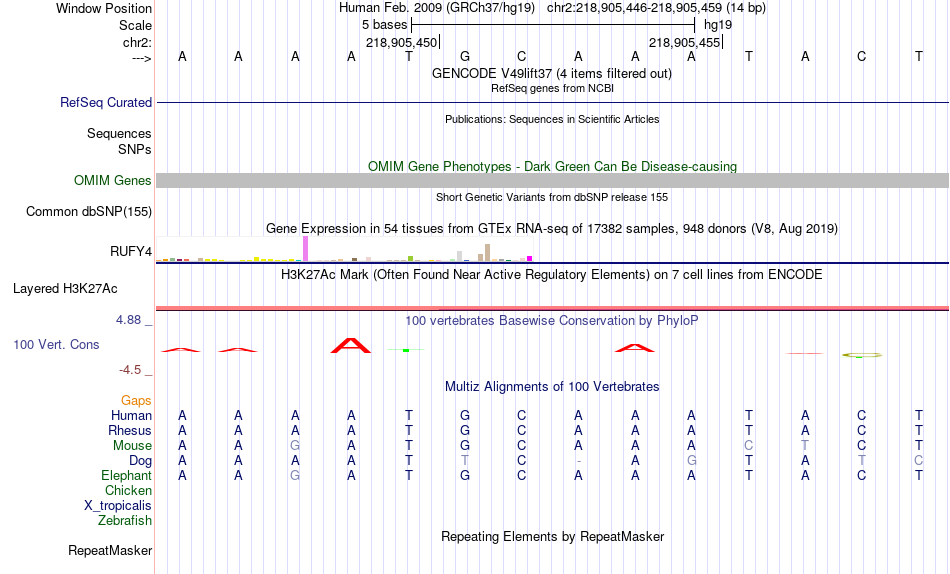Screen dimensions: 950x574
Task: Select the RepeatMasker track label
Action: pyautogui.click(x=110, y=550)
